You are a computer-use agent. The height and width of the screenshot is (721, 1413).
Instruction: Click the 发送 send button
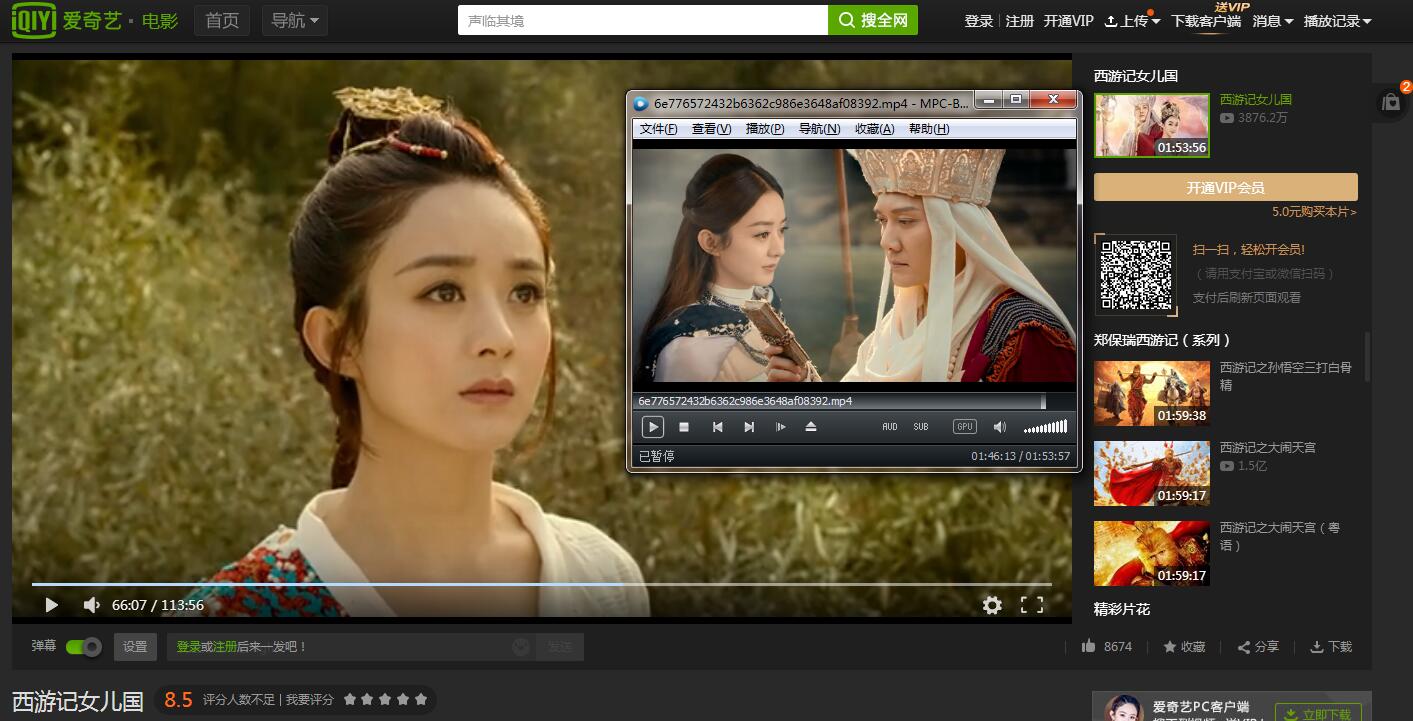[x=559, y=647]
